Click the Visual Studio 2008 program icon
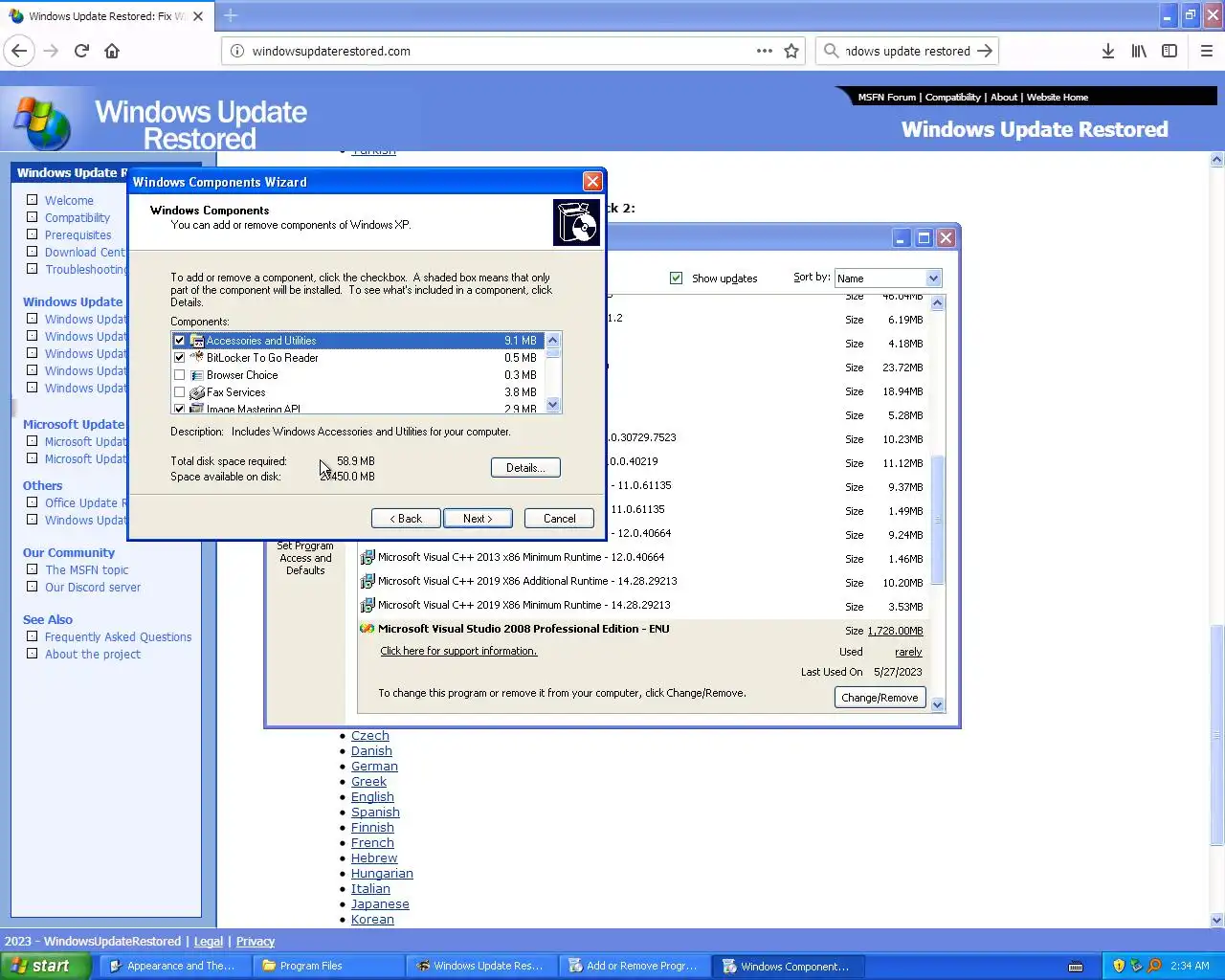The height and width of the screenshot is (980, 1225). click(x=367, y=629)
